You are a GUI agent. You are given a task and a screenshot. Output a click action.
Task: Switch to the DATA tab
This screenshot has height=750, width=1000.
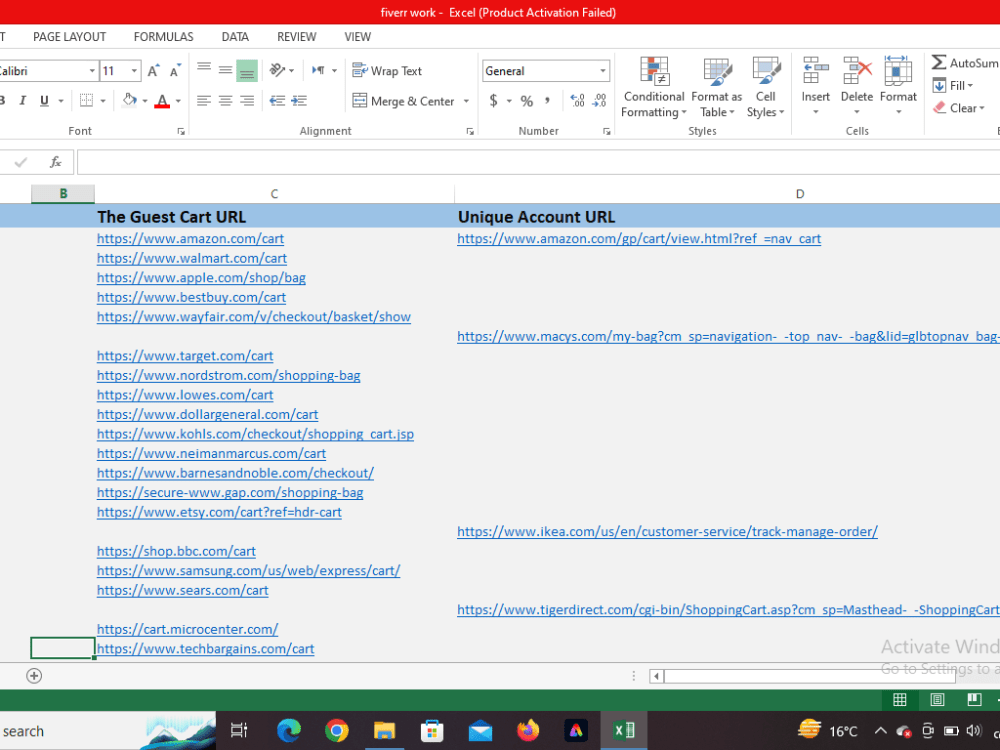[x=235, y=37]
